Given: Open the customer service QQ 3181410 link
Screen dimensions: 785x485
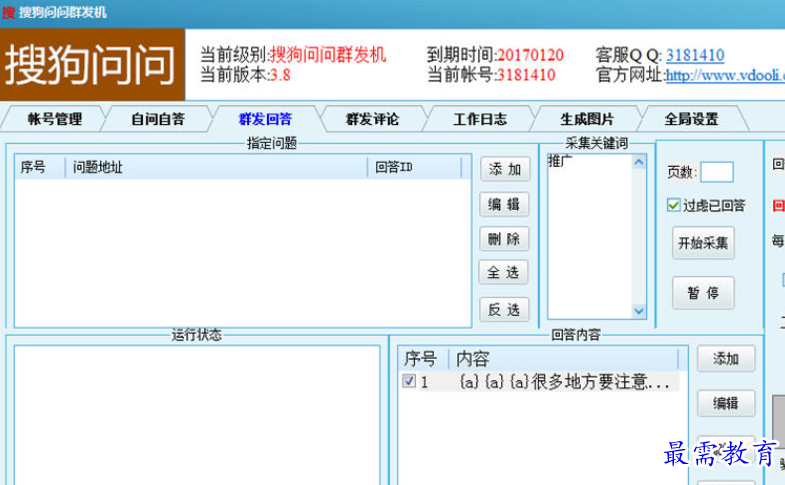Looking at the screenshot, I should (x=695, y=56).
